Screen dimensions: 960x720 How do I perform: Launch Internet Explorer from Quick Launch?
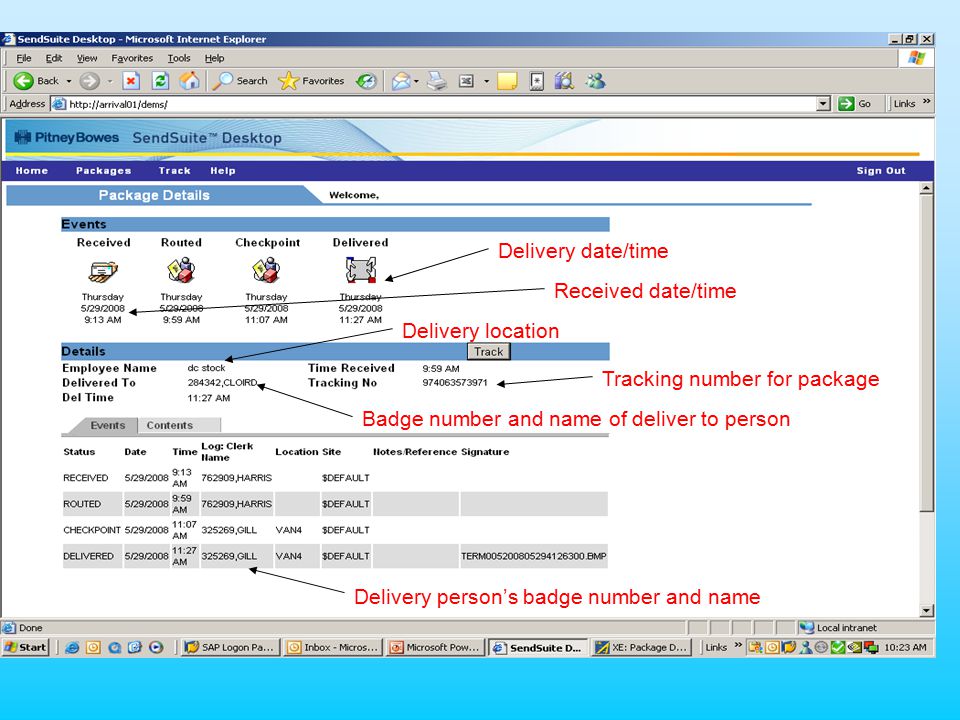tap(72, 647)
